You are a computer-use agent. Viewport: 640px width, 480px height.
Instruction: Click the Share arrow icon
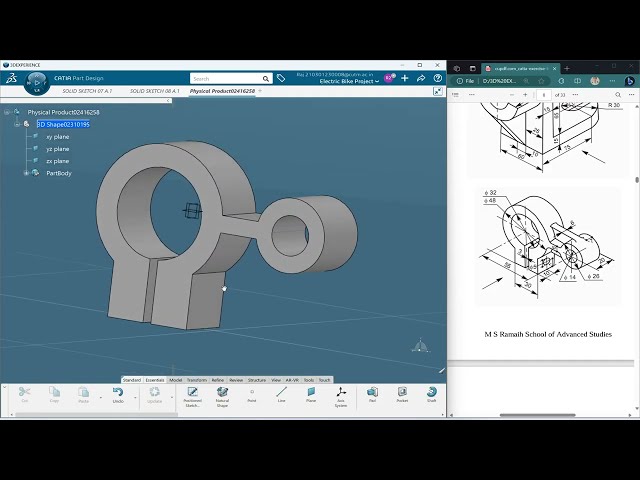(x=421, y=78)
